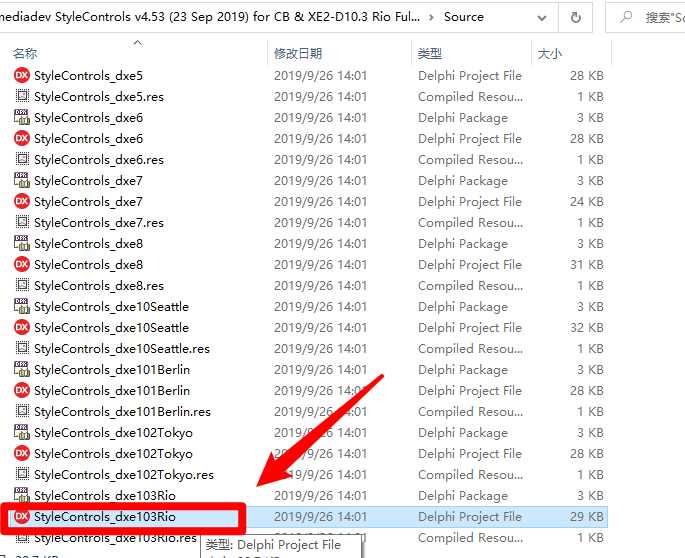685x558 pixels.
Task: Select the StyleControls_dxe10Seattle.res file name
Action: pyautogui.click(x=122, y=348)
